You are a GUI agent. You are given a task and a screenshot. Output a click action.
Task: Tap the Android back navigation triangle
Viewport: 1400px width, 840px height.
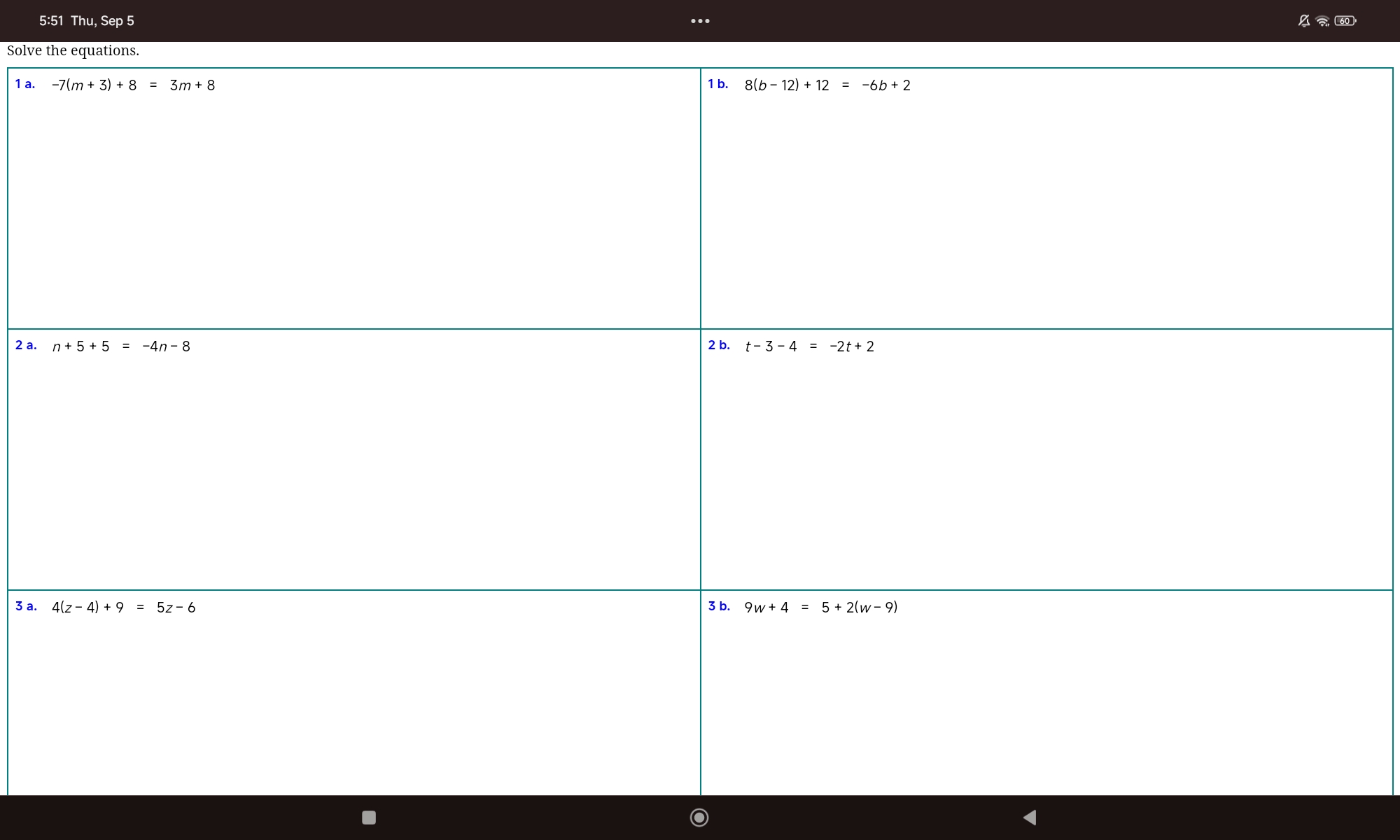(x=1030, y=817)
